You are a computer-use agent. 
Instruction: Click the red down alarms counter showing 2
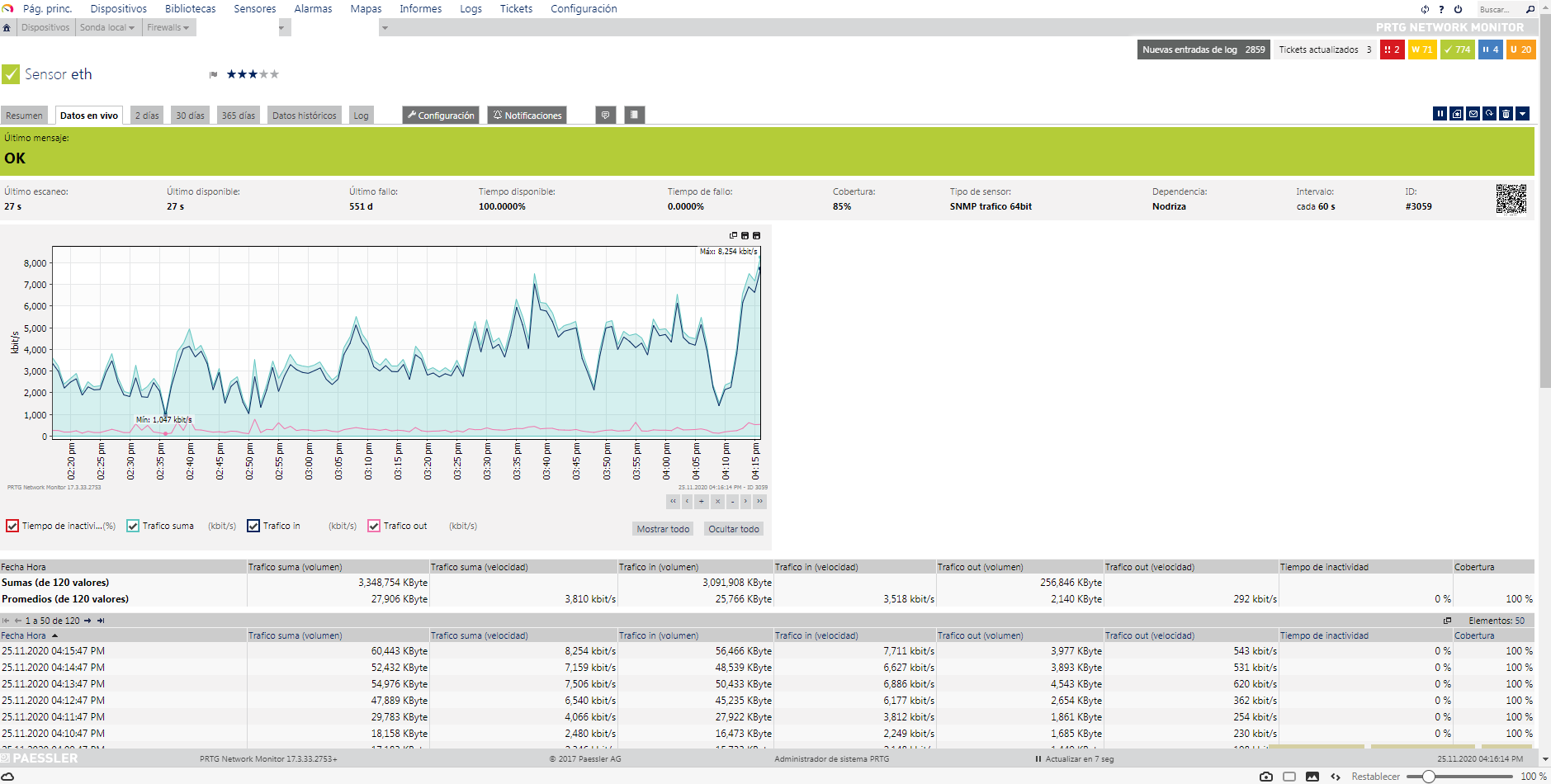tap(1392, 50)
